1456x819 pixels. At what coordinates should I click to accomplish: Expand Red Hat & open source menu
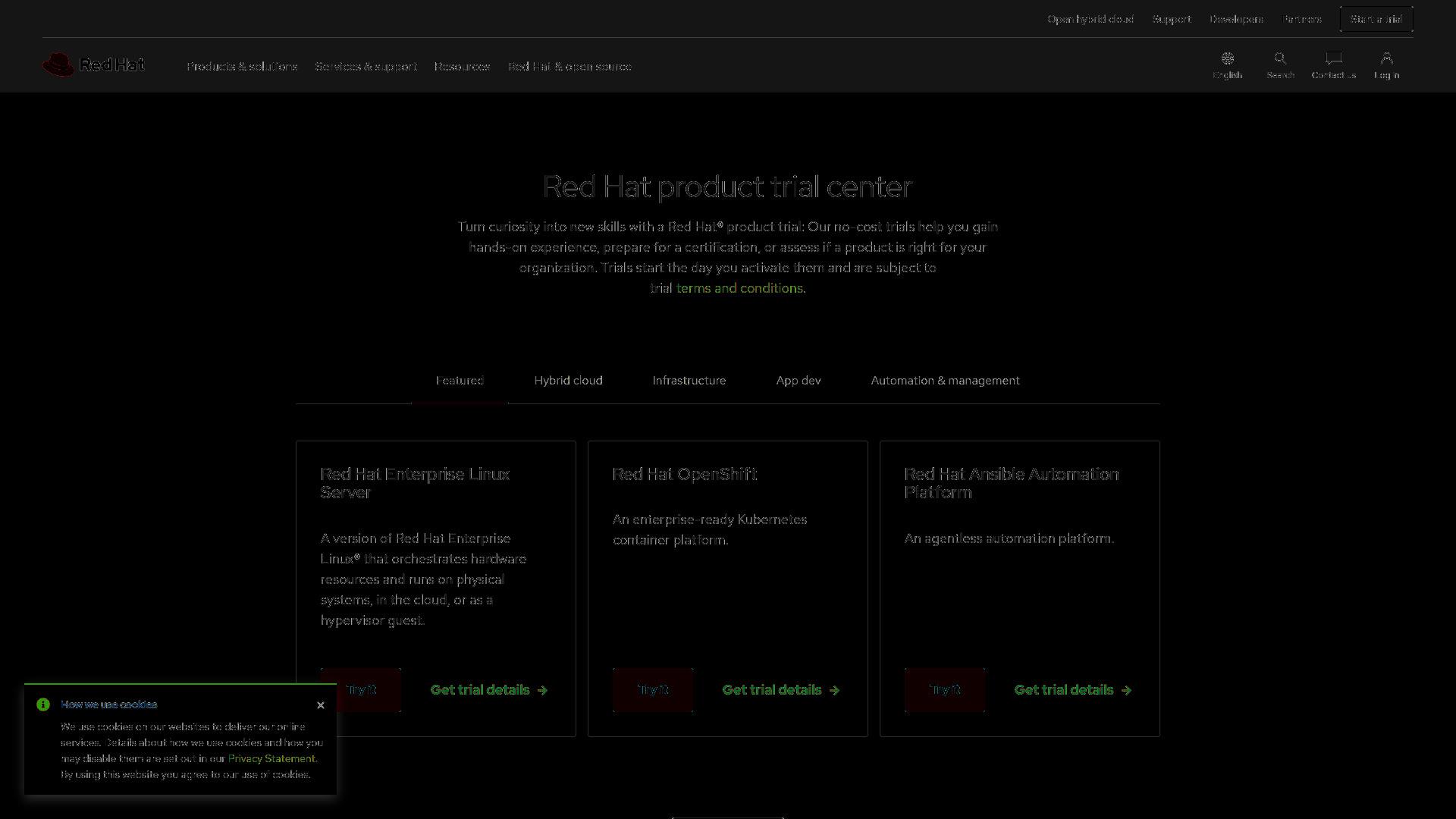pos(570,67)
